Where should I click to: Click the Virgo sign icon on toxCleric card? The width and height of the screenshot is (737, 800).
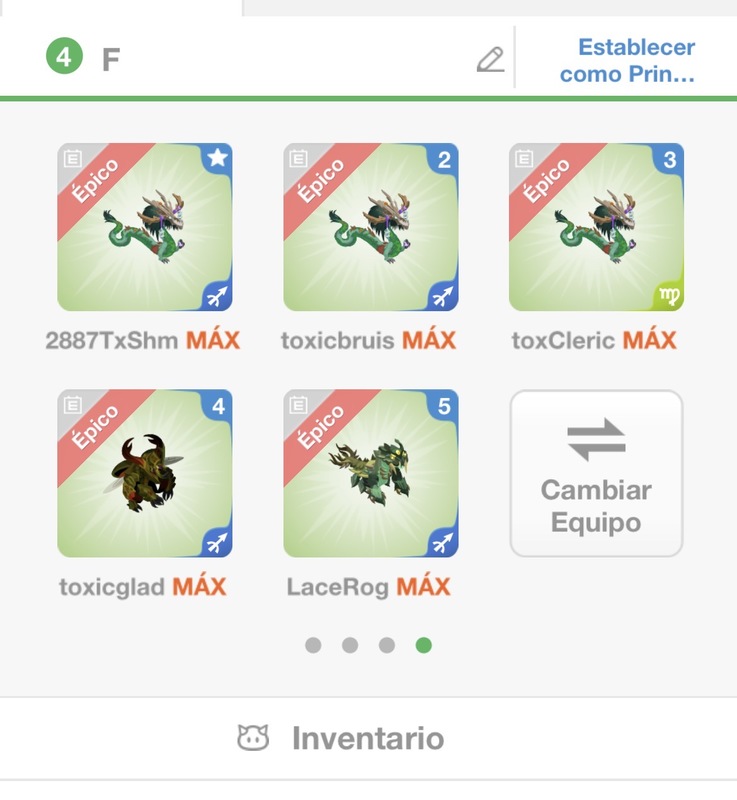[x=669, y=295]
